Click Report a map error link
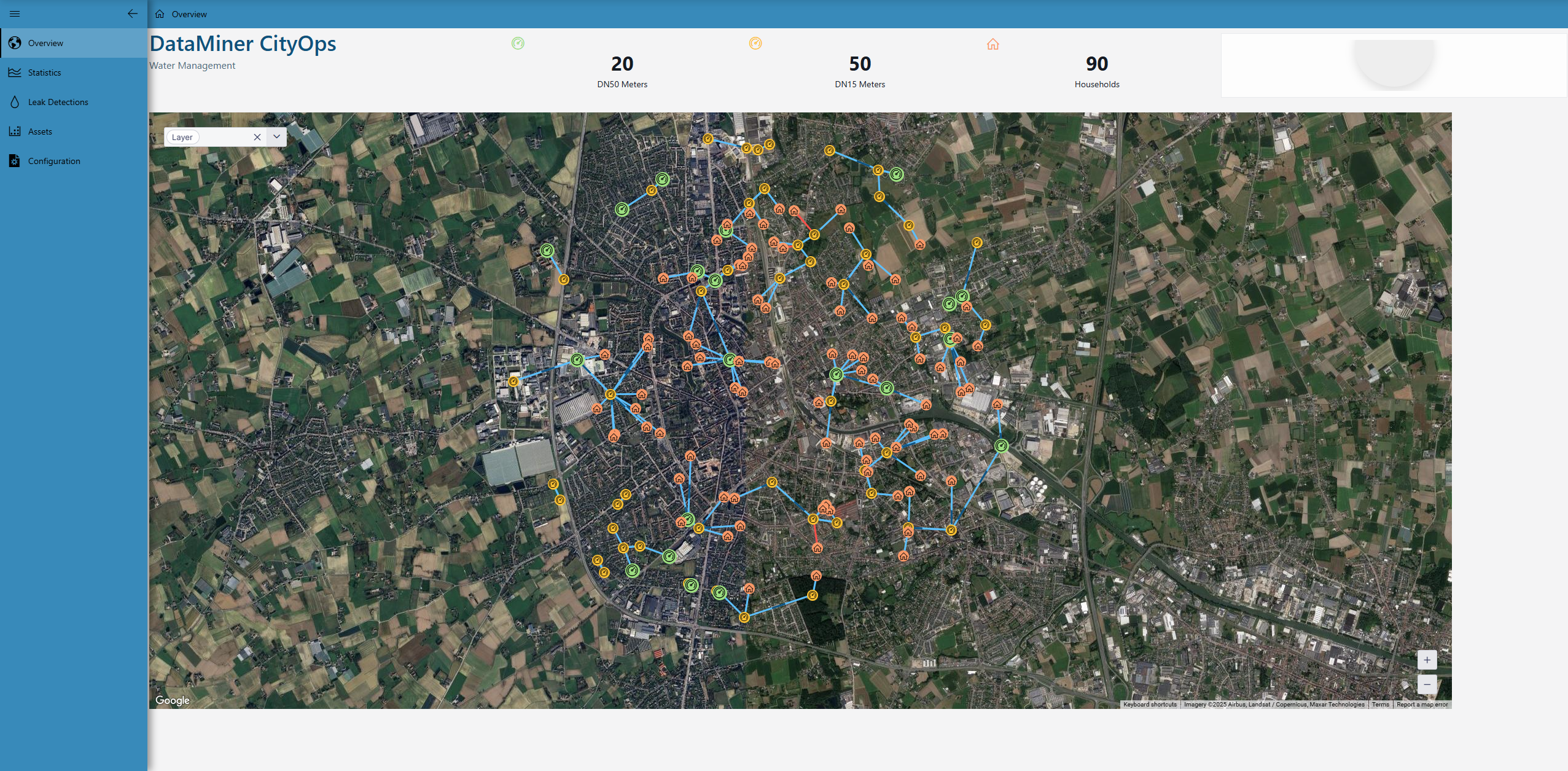The width and height of the screenshot is (1568, 771). tap(1422, 705)
